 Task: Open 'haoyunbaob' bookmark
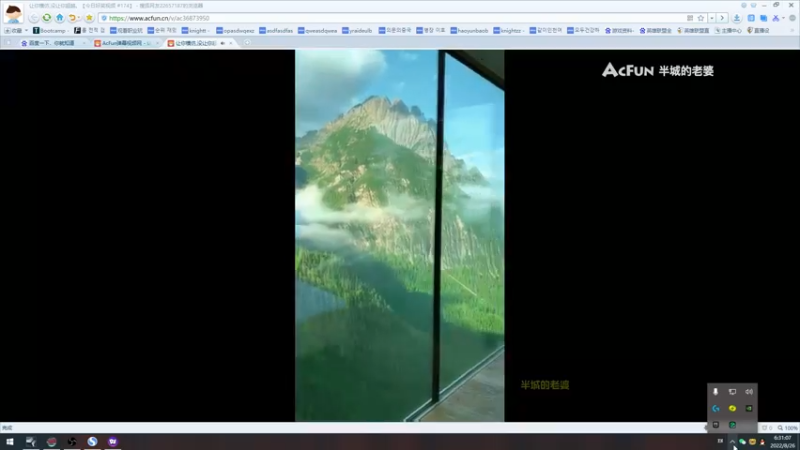(469, 31)
